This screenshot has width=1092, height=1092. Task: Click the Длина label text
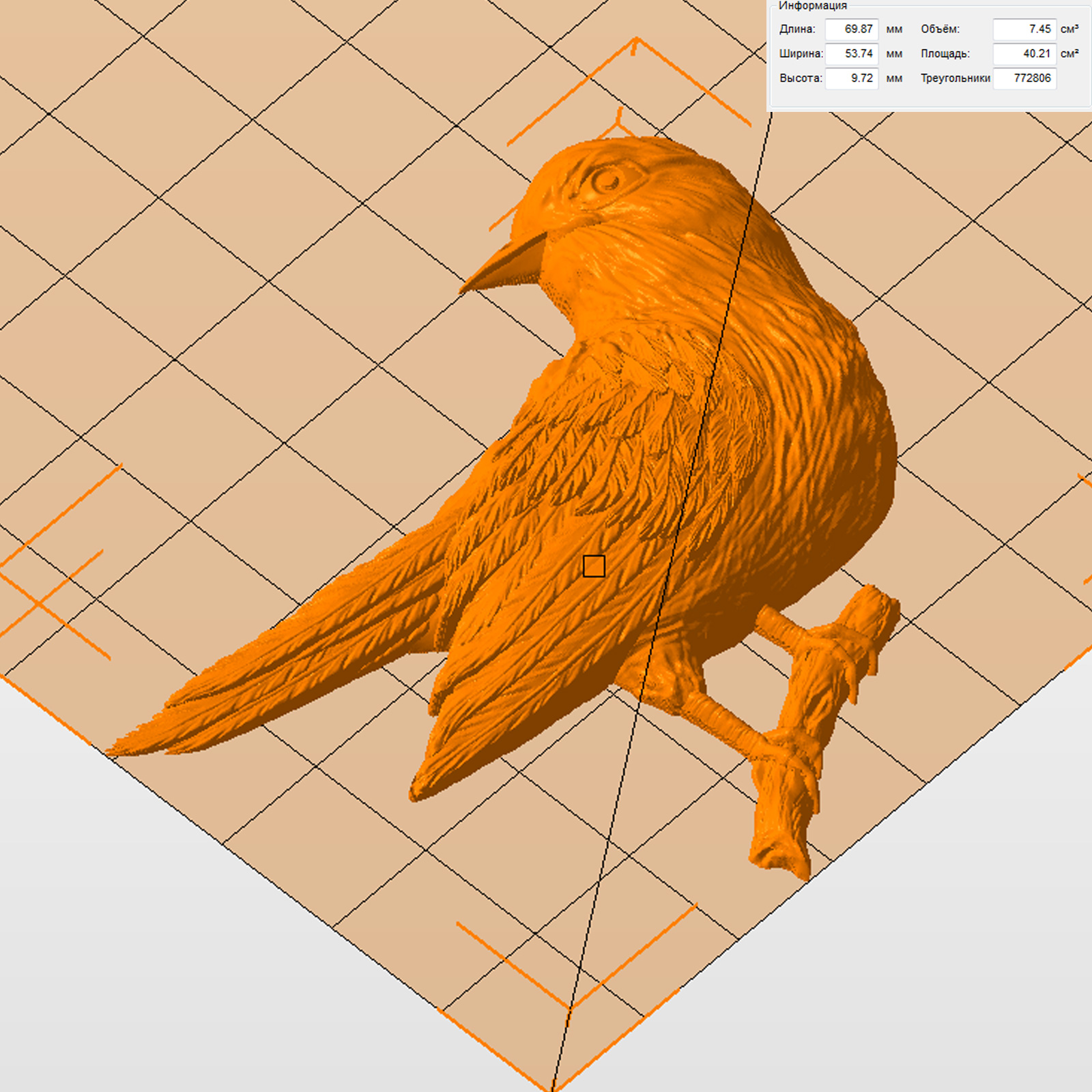tap(797, 29)
